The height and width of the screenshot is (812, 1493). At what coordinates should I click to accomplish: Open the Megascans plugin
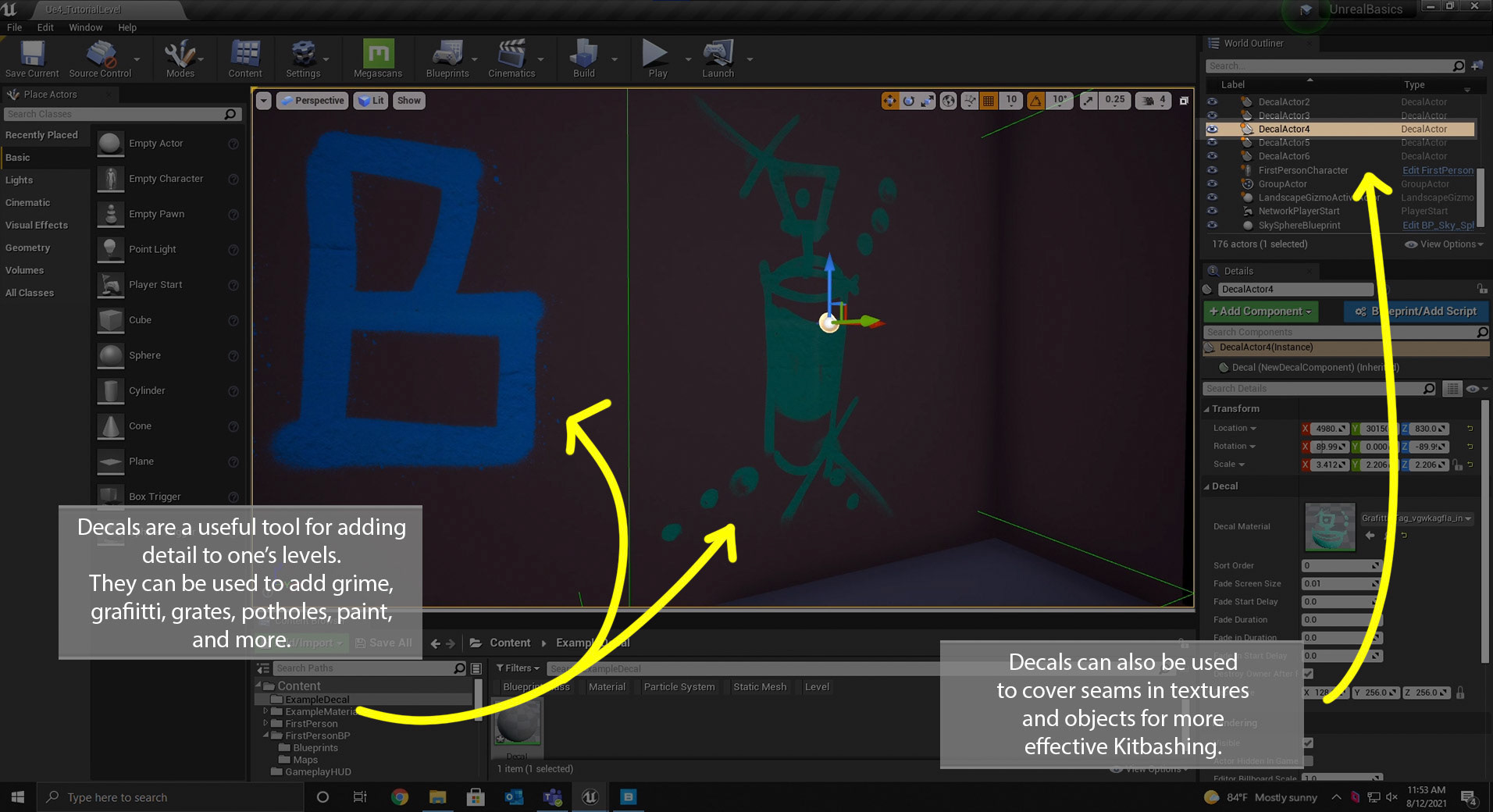[x=378, y=59]
